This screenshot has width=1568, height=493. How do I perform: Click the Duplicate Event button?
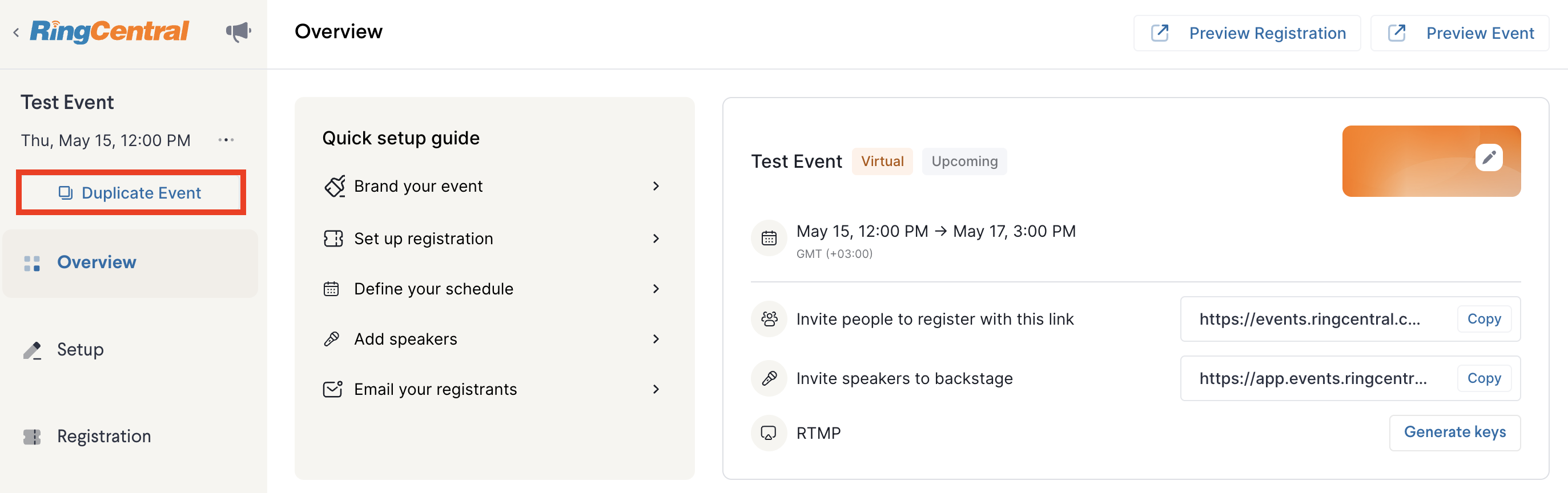point(130,193)
